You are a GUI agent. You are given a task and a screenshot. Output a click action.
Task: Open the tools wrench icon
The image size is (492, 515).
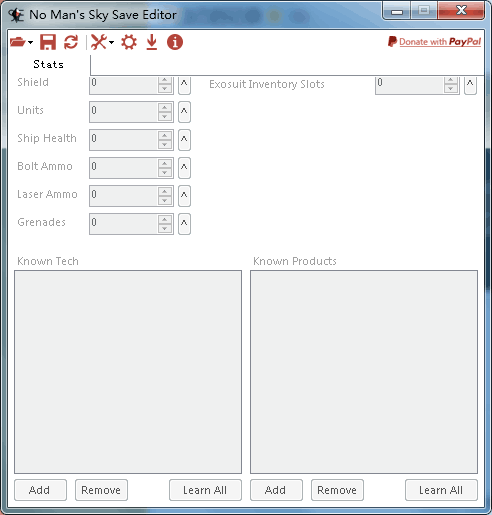99,42
